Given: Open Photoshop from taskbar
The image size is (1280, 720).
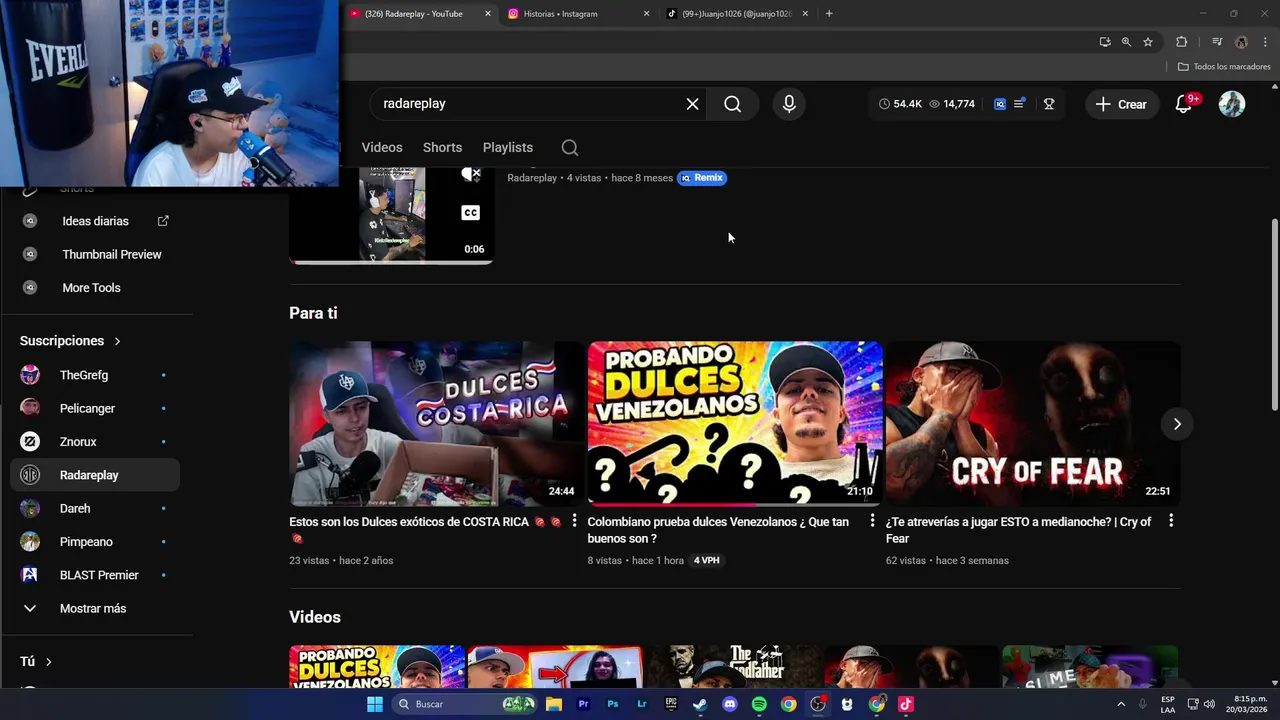Looking at the screenshot, I should coord(613,704).
